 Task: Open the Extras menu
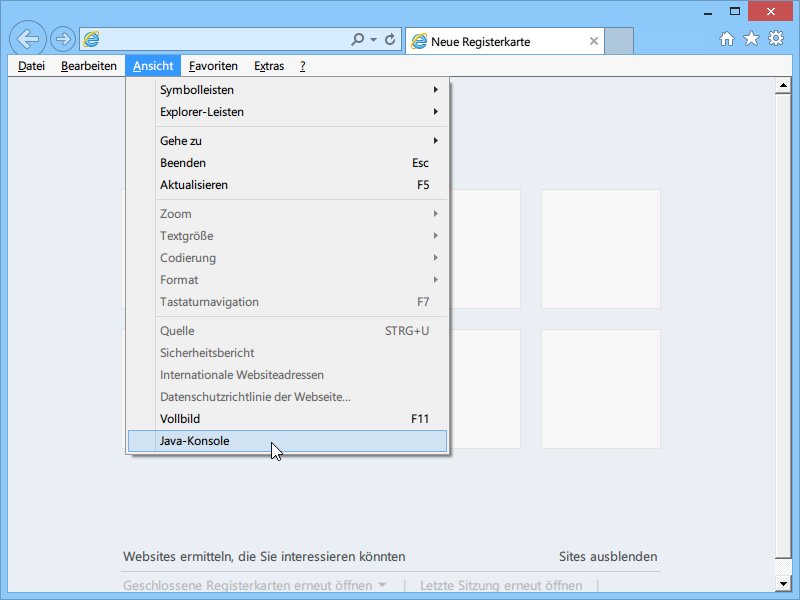[x=269, y=66]
